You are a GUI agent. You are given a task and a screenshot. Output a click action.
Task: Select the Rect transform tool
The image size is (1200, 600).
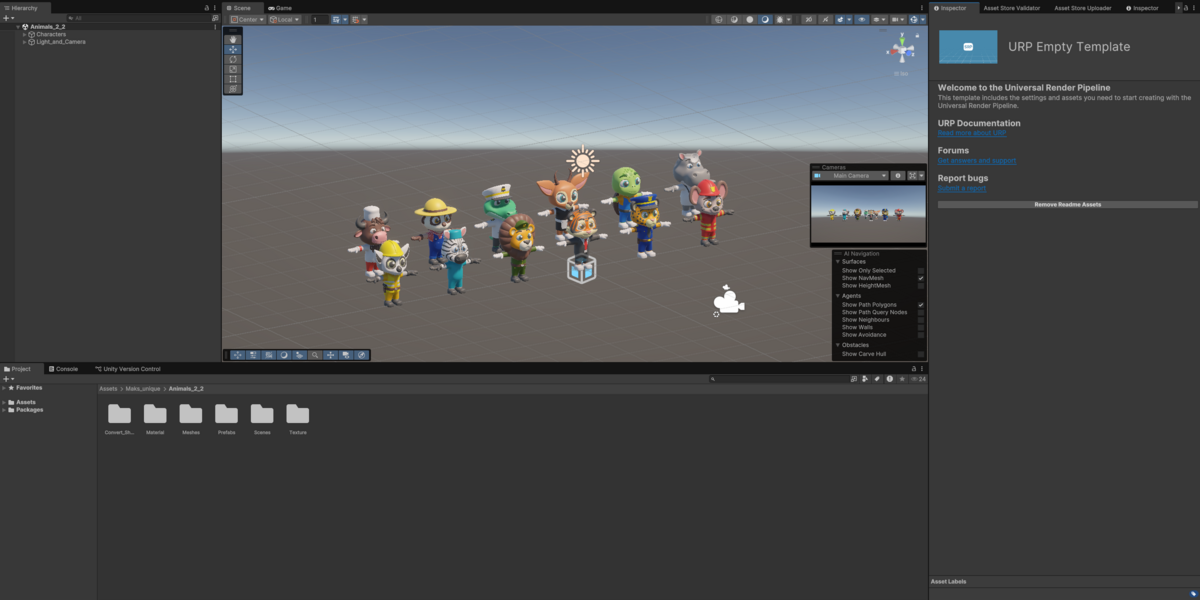233,79
